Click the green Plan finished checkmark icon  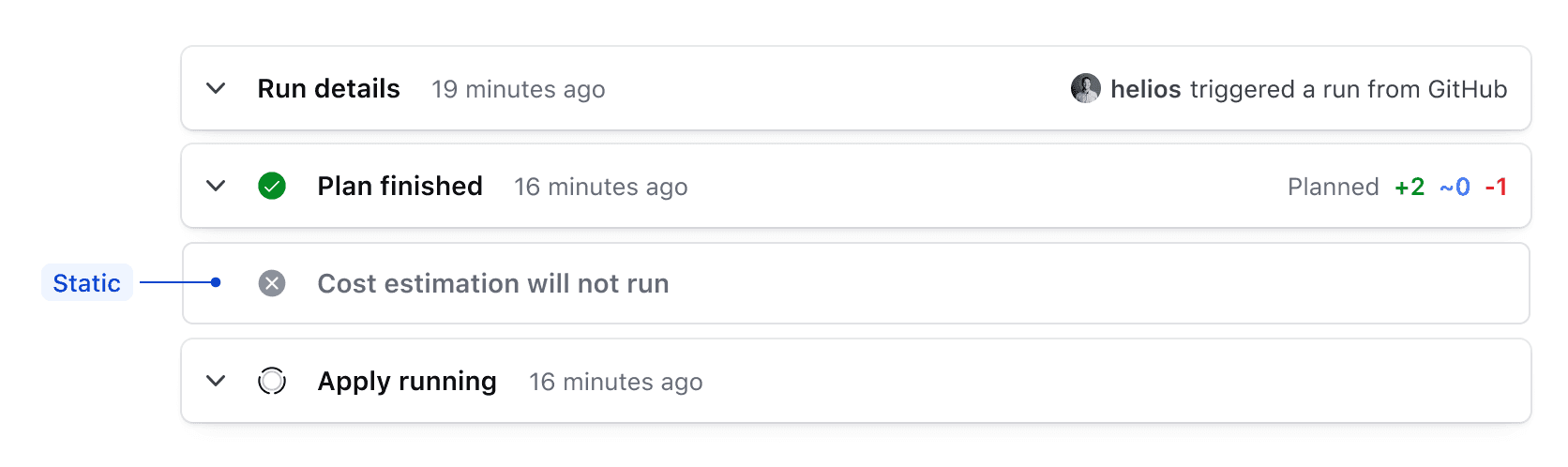(x=272, y=187)
